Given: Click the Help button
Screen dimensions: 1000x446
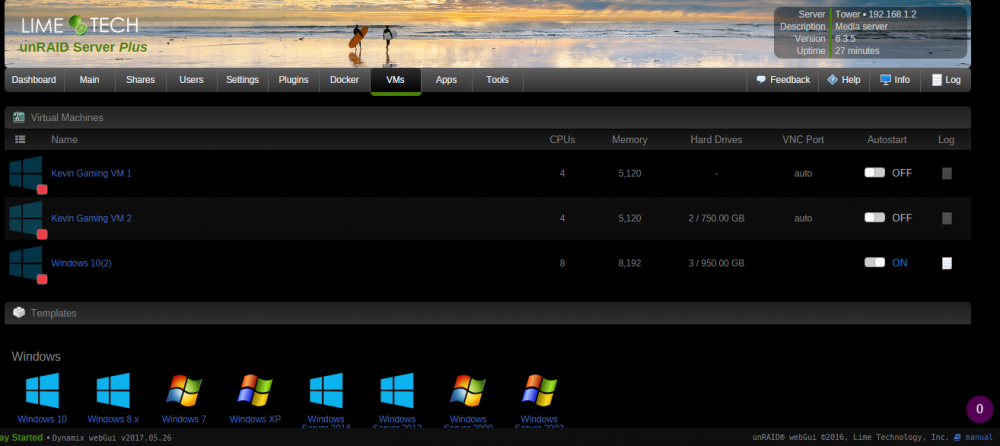Looking at the screenshot, I should click(844, 80).
